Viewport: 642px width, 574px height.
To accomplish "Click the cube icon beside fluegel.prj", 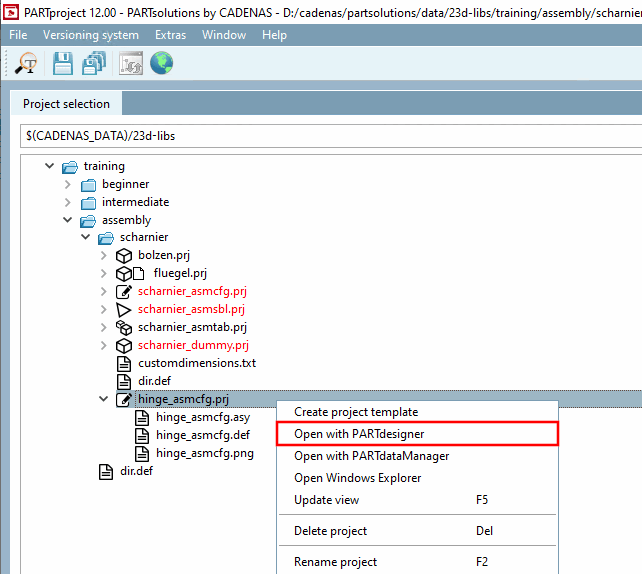I will point(124,273).
